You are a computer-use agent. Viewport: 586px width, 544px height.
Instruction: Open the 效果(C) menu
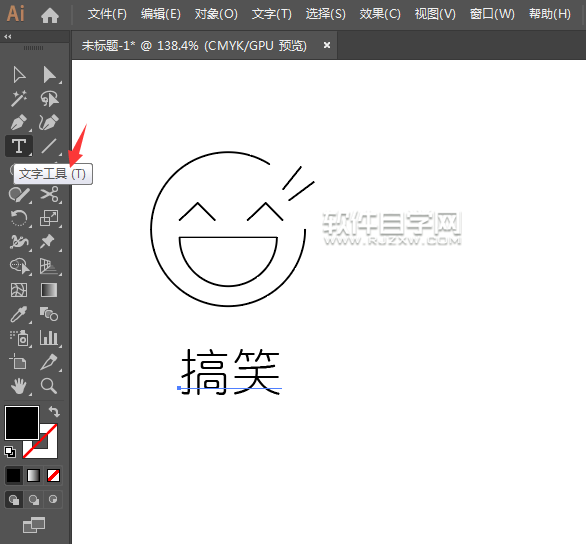(380, 14)
